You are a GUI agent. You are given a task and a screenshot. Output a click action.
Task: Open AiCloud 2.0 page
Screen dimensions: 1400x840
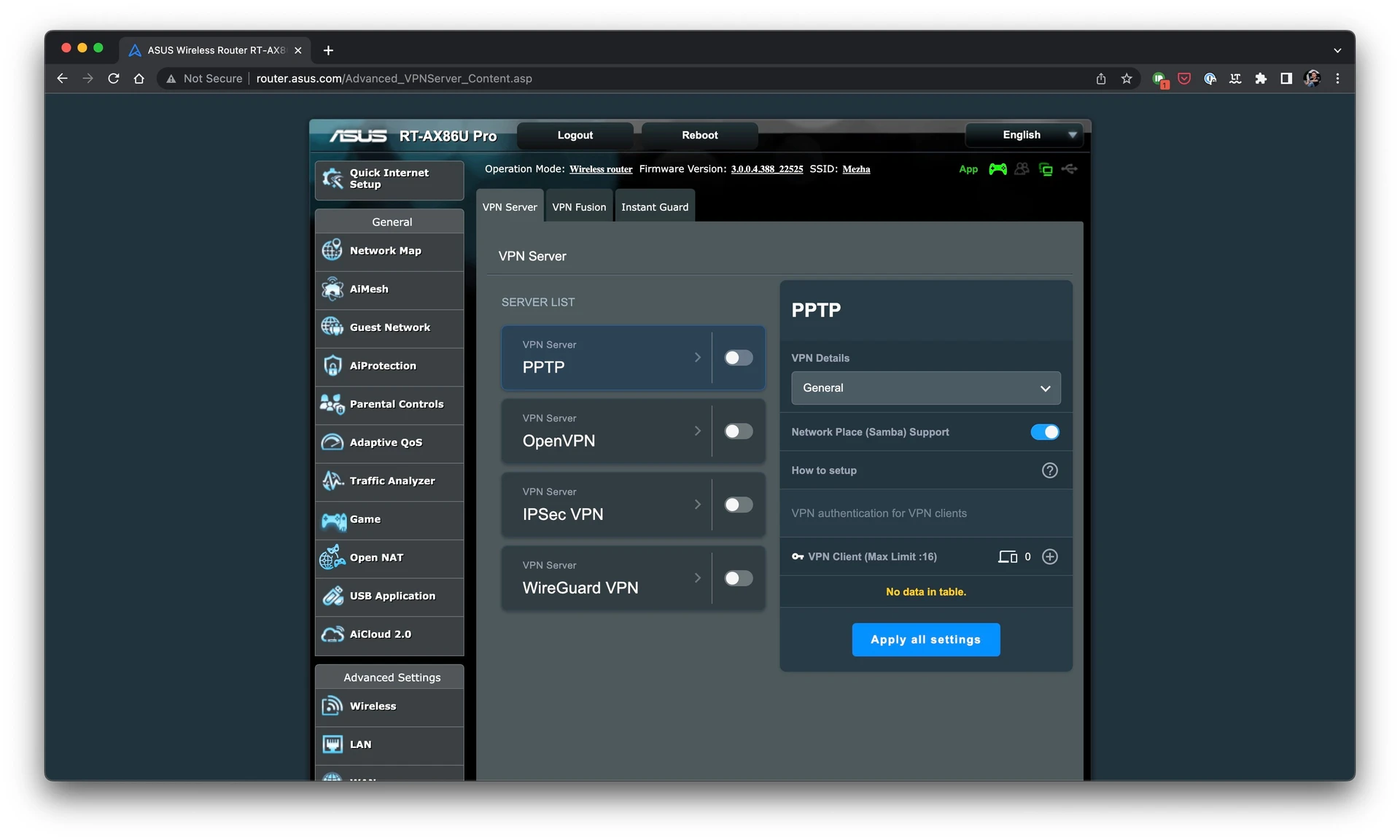389,634
